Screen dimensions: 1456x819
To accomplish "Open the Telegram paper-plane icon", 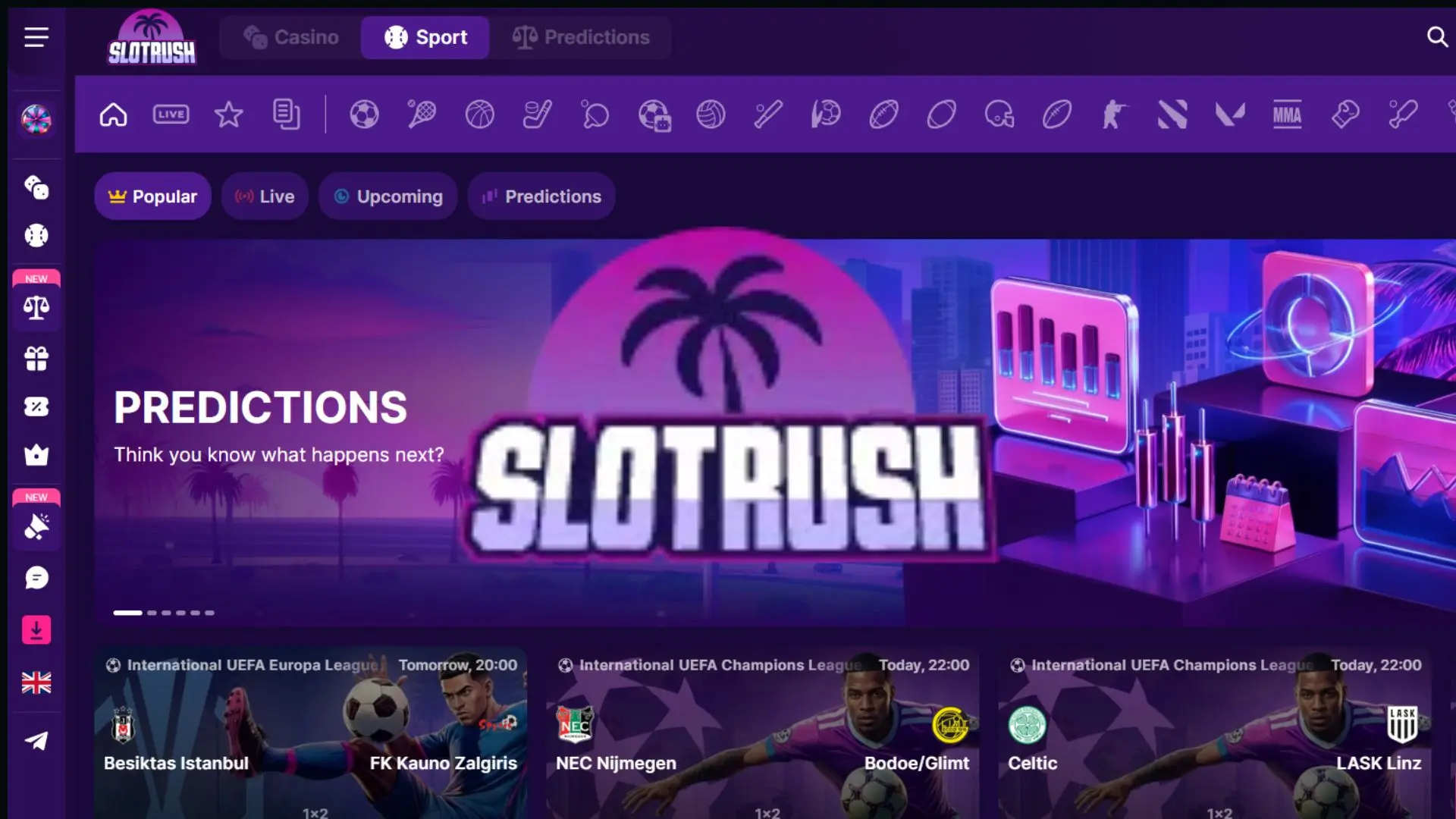I will (x=36, y=741).
